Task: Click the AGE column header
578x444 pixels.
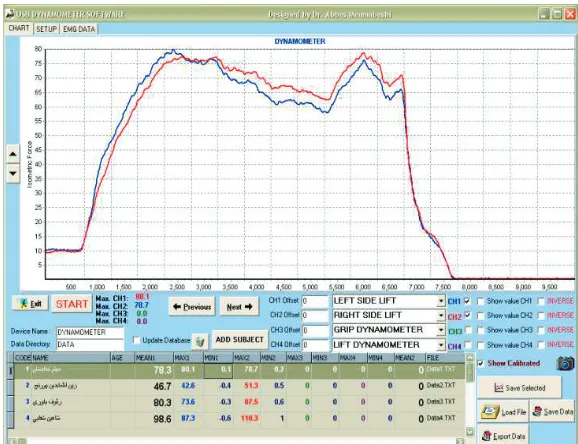Action: pos(122,358)
